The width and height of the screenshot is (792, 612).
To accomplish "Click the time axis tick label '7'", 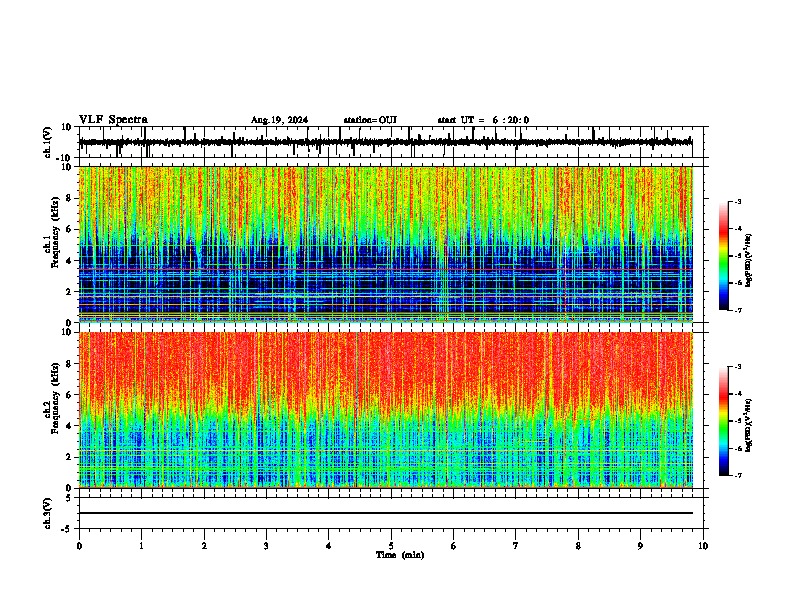I will 516,546.
